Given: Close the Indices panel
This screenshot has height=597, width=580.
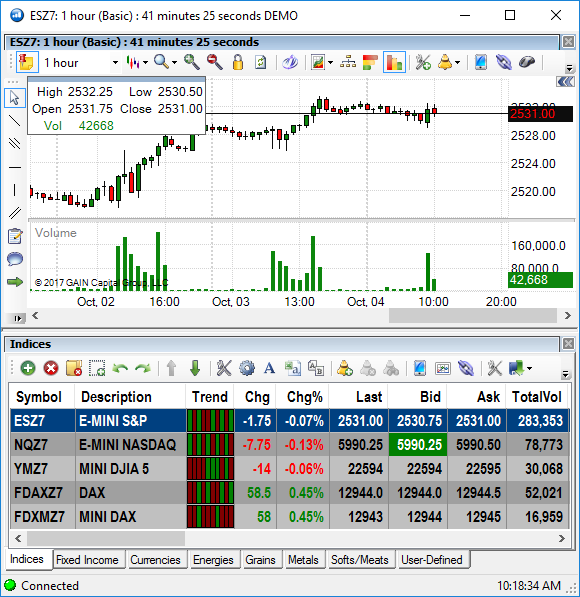Looking at the screenshot, I should pyautogui.click(x=568, y=344).
